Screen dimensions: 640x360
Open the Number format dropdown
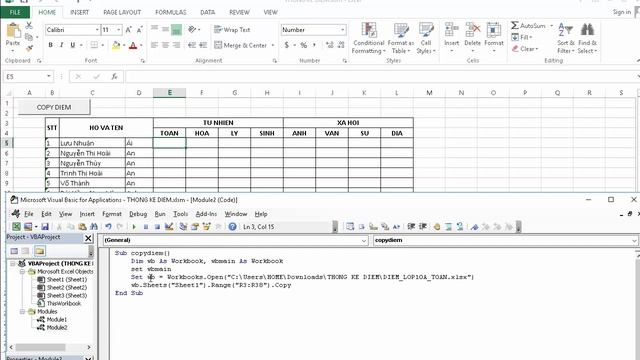[342, 30]
